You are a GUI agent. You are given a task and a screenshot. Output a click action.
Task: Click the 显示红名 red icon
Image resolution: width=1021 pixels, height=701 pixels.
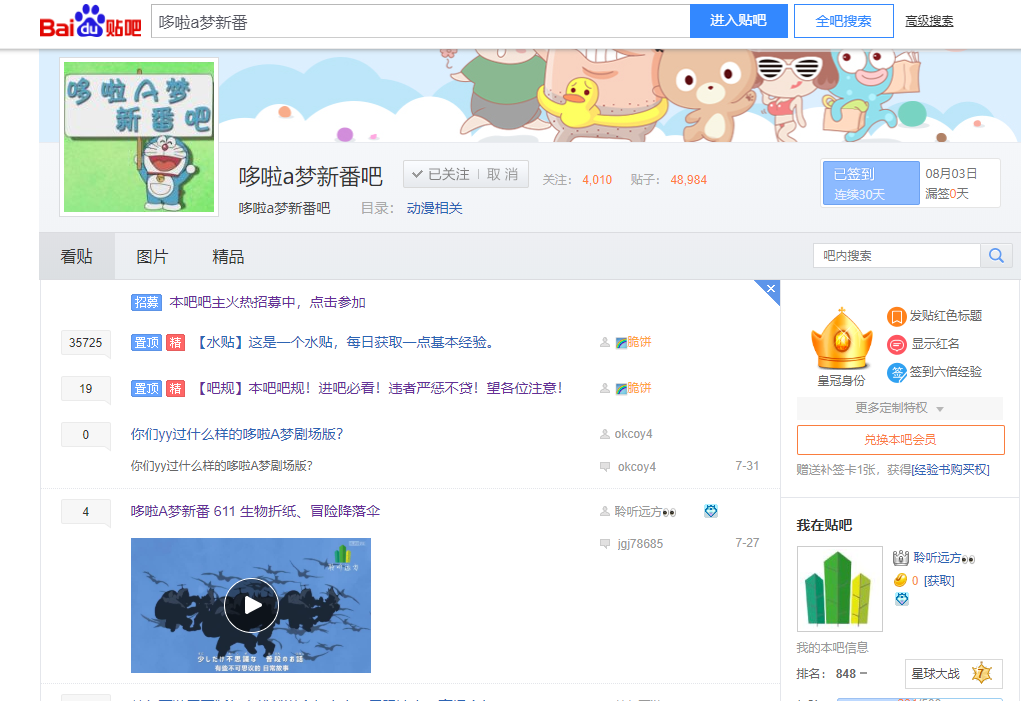[897, 344]
